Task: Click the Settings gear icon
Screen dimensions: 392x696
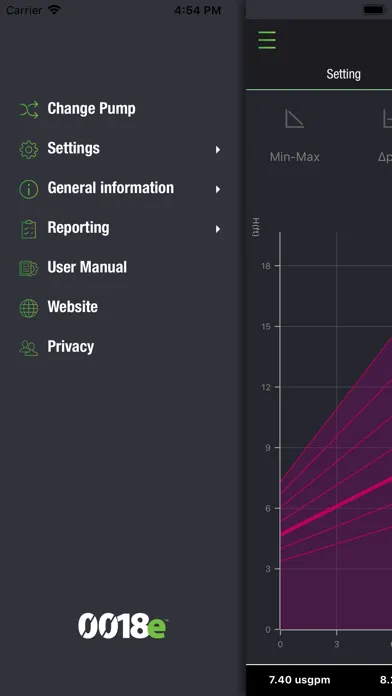Action: pyautogui.click(x=29, y=150)
